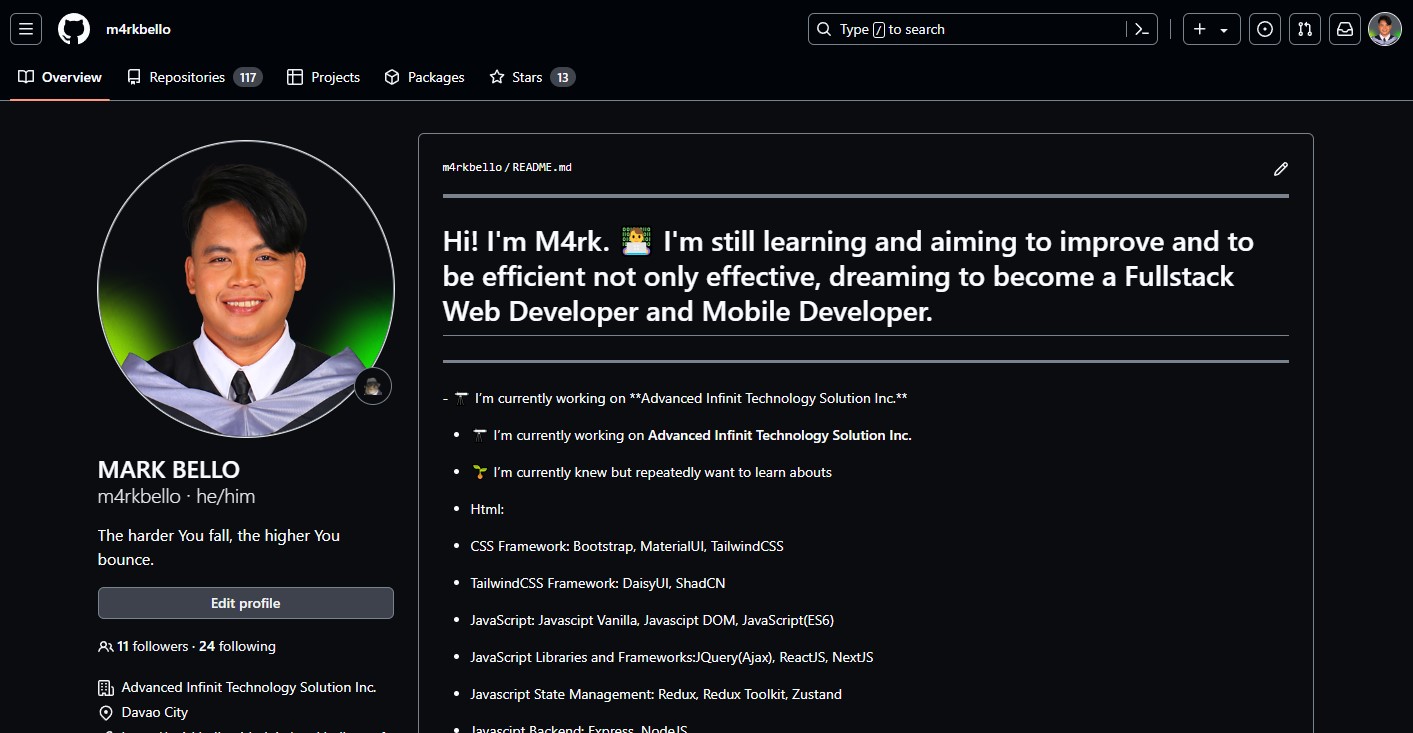
Task: Open the command palette icon
Action: coord(1142,29)
